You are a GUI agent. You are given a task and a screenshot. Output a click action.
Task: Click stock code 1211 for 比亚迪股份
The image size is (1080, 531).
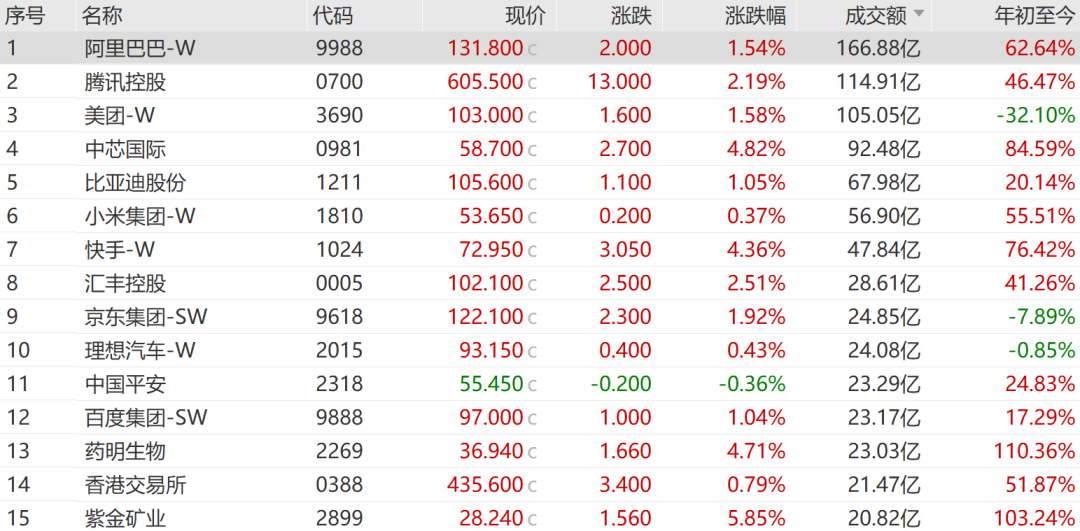(x=339, y=183)
